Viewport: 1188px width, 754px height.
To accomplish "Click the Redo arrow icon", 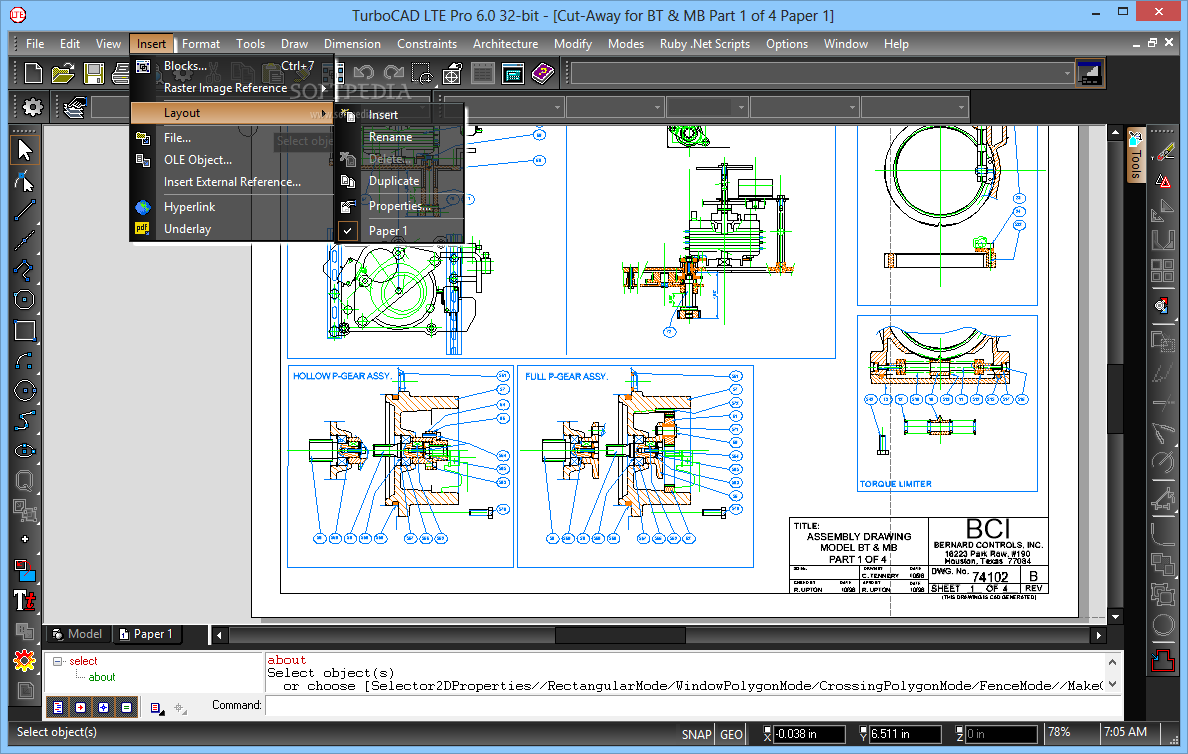I will coord(394,73).
